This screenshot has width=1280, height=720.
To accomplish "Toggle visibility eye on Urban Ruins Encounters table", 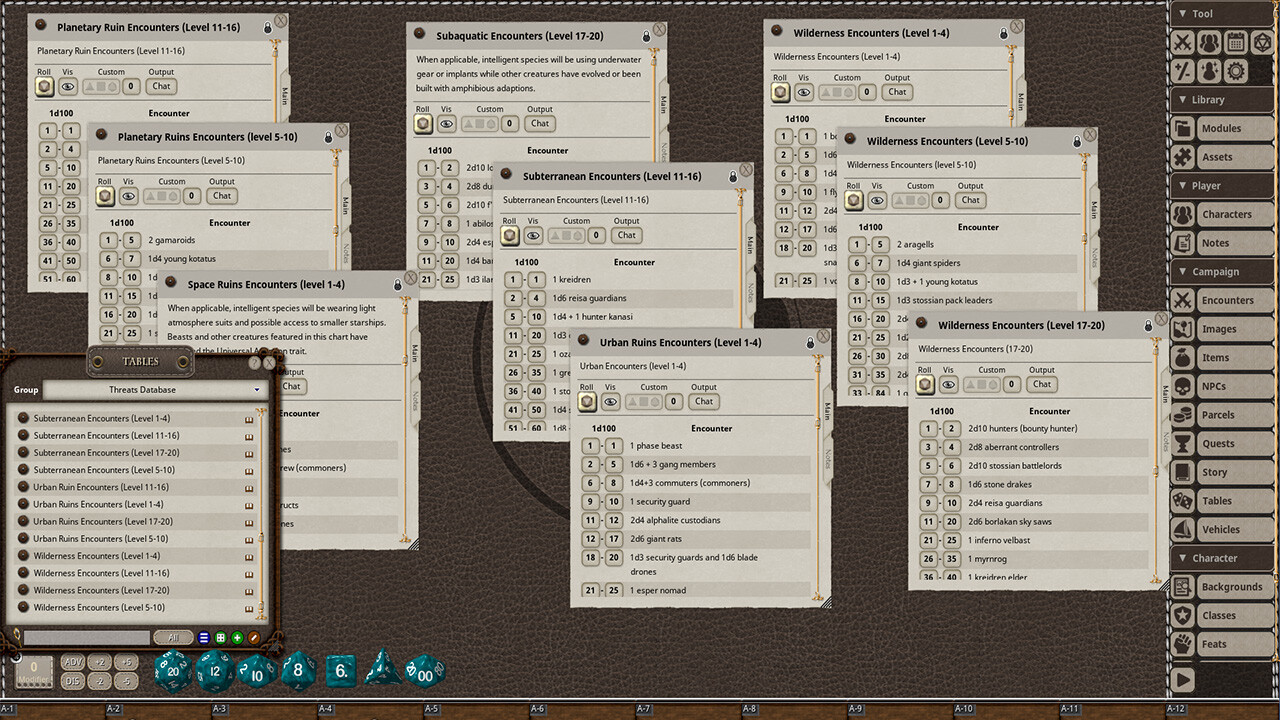I will point(610,401).
